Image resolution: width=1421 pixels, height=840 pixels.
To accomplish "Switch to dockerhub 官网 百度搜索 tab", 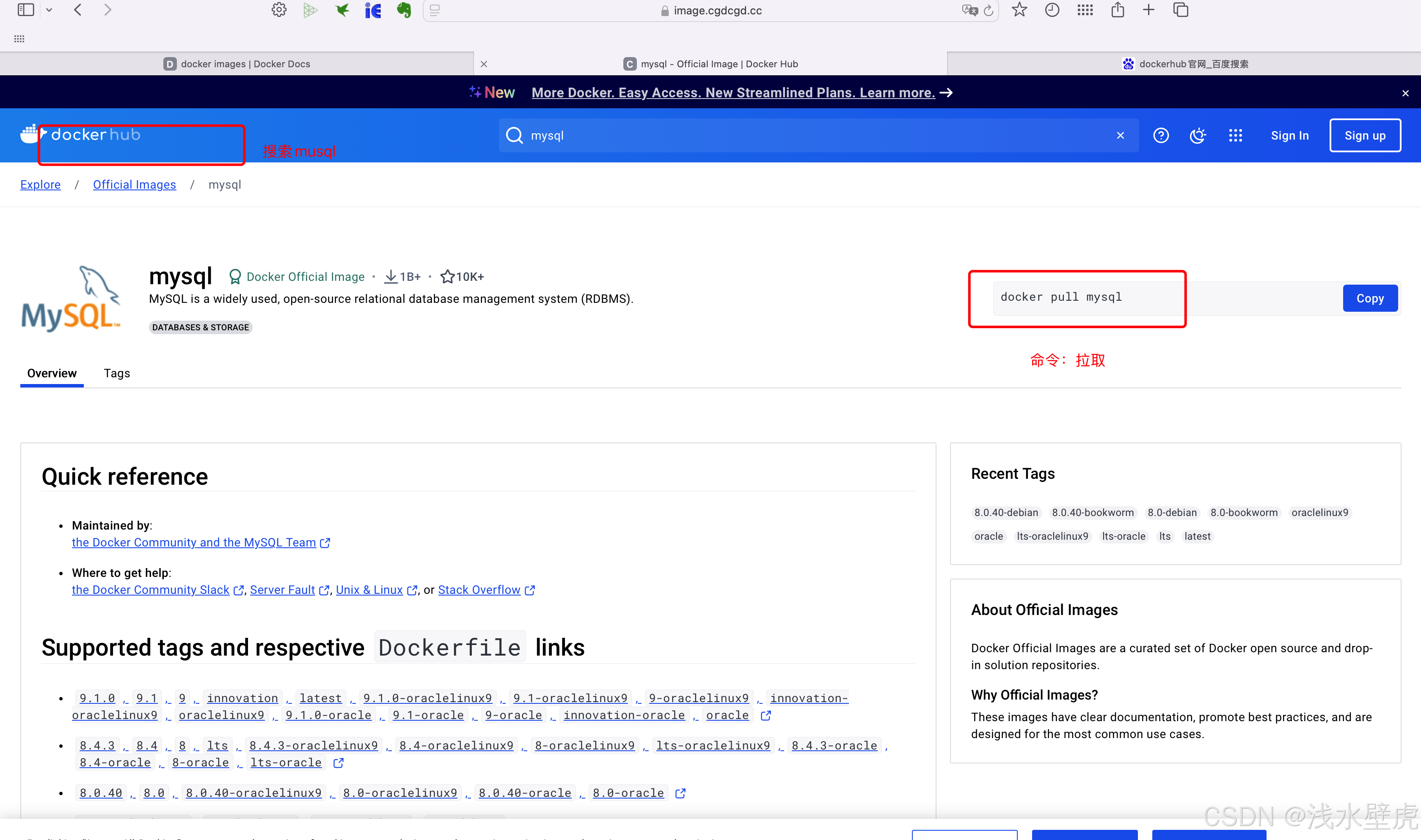I will coord(1184,64).
